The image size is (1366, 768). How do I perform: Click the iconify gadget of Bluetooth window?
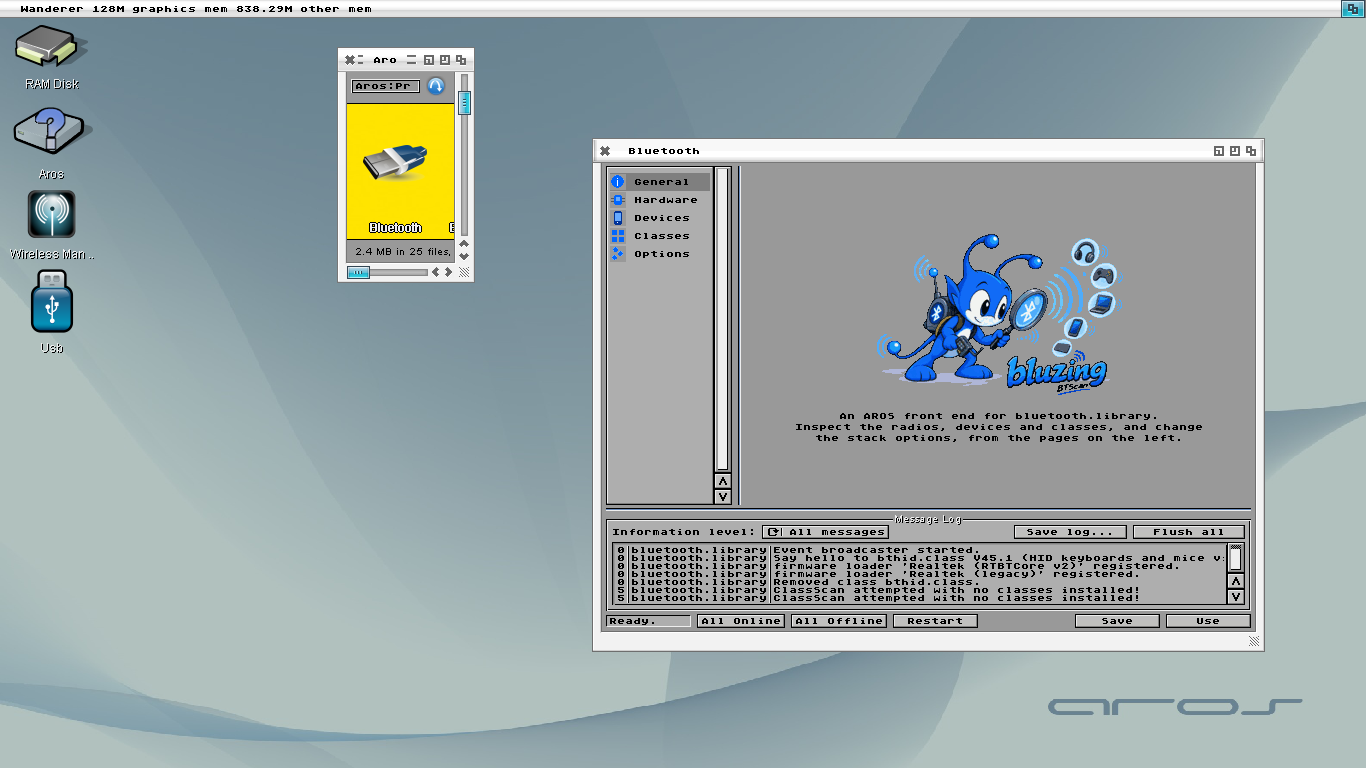1219,151
